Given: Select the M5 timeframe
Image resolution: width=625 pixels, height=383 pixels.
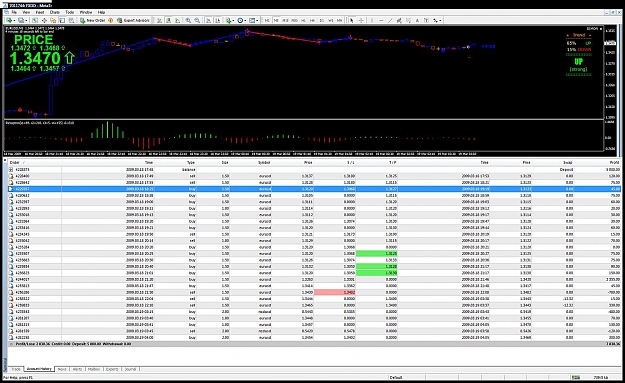Looking at the screenshot, I should 276,20.
